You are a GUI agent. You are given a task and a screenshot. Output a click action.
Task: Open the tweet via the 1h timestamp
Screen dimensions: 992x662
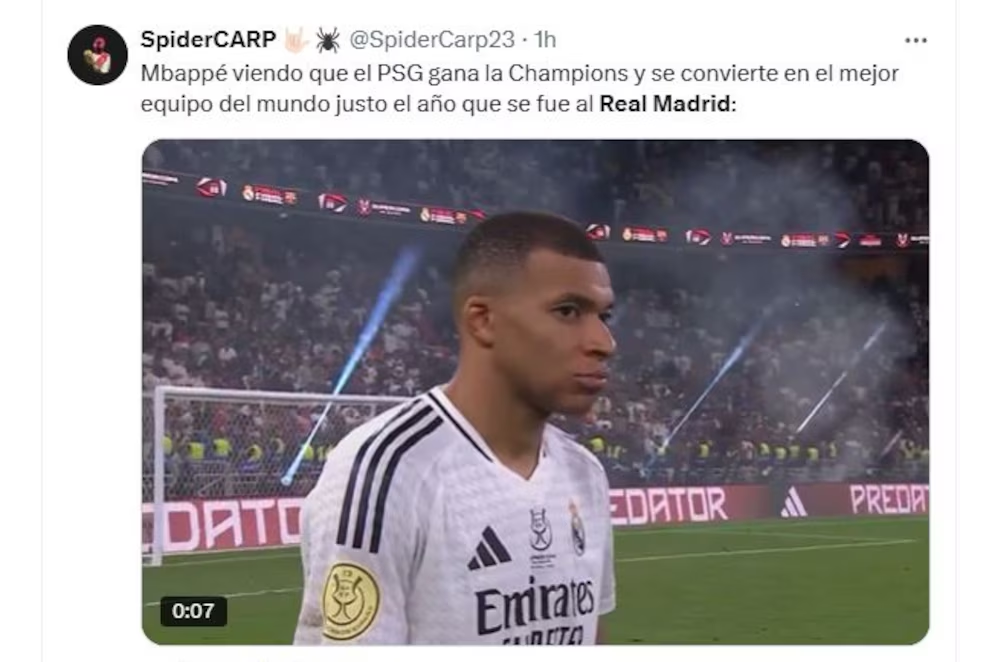[x=545, y=40]
